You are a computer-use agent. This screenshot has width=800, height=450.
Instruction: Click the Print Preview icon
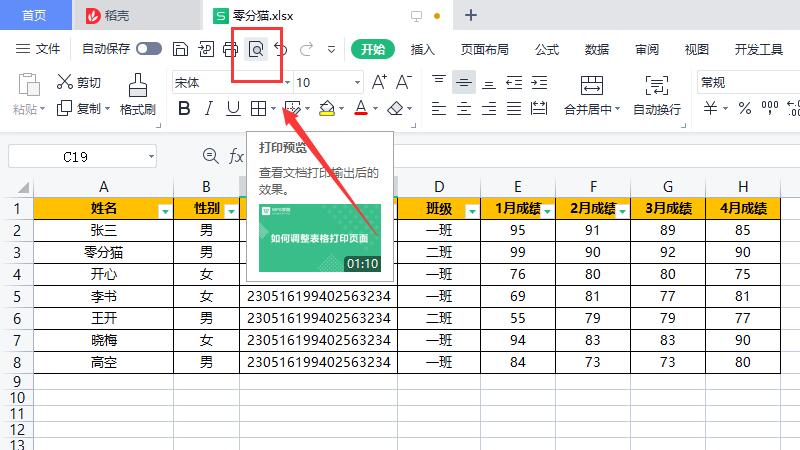(257, 49)
